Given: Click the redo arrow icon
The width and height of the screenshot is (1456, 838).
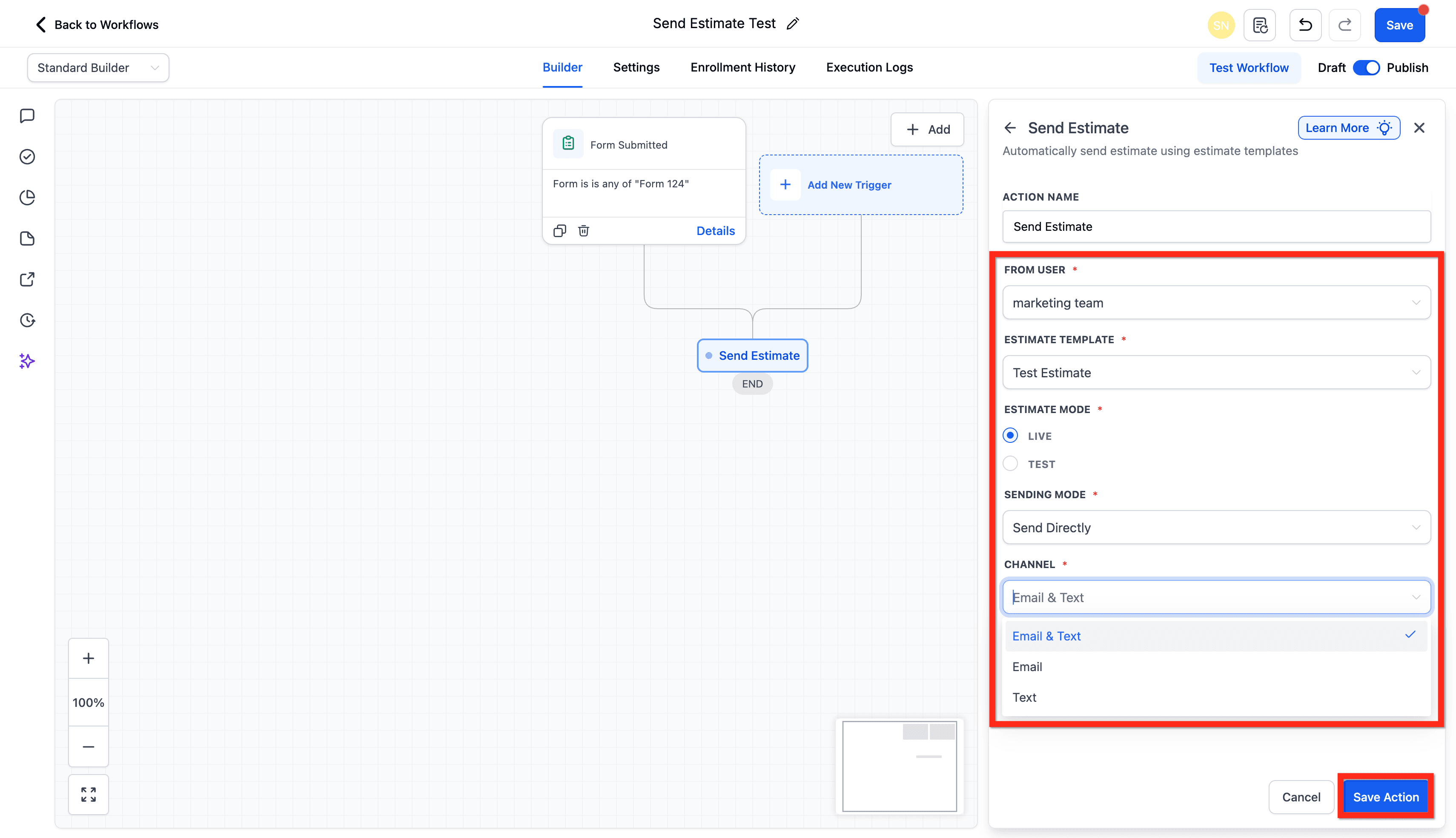Looking at the screenshot, I should (1344, 25).
